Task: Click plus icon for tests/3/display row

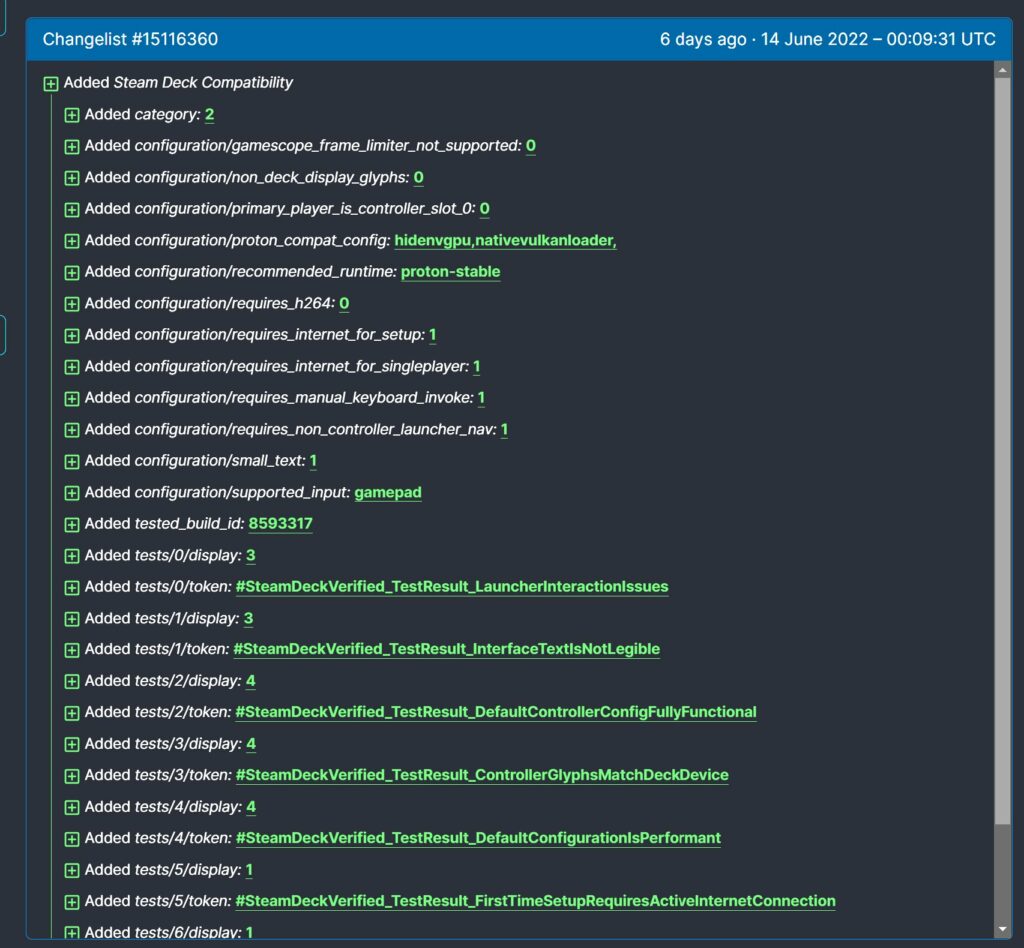Action: click(x=72, y=745)
